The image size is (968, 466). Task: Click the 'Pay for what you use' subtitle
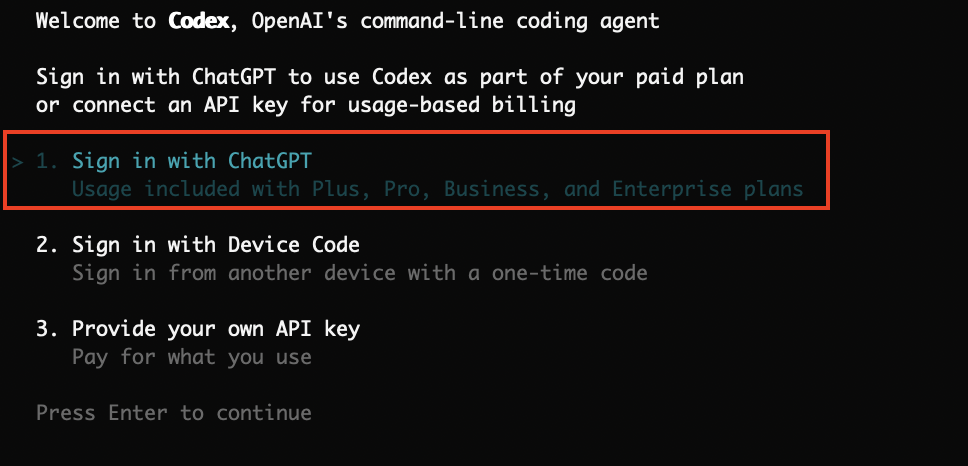tap(192, 357)
